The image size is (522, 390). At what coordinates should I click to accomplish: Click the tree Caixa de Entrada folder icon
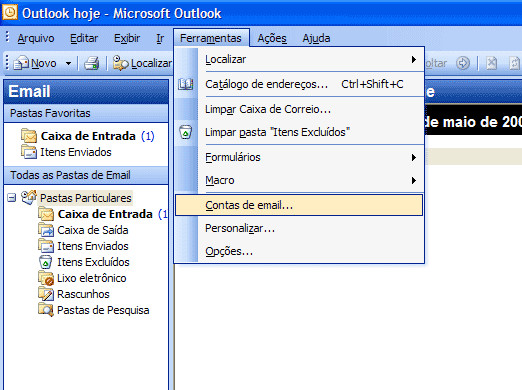(x=46, y=214)
